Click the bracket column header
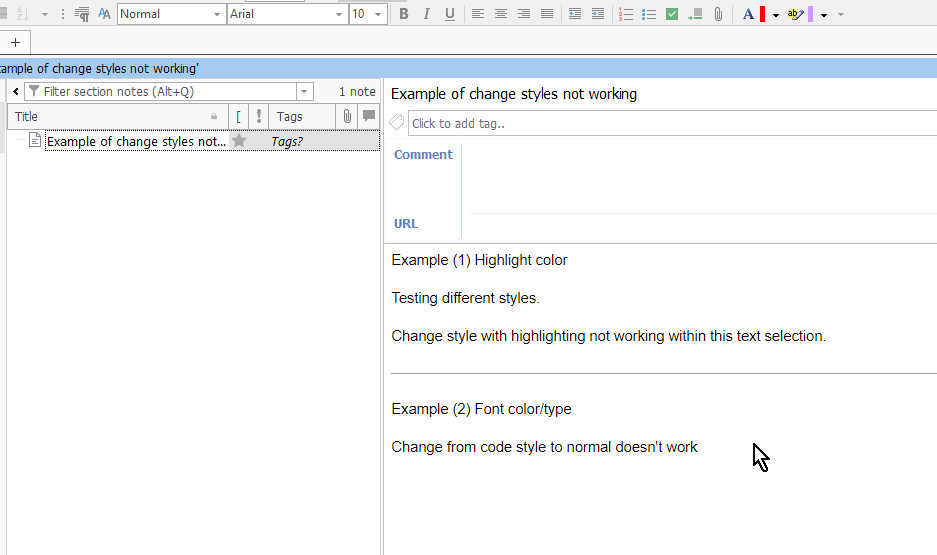Viewport: 937px width, 555px height. pyautogui.click(x=238, y=116)
